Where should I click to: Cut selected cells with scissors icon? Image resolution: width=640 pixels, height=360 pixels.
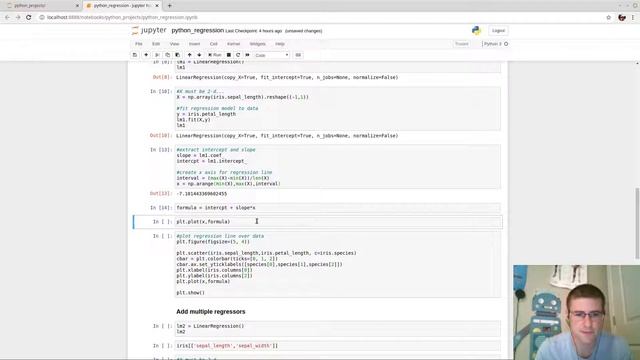pos(157,55)
